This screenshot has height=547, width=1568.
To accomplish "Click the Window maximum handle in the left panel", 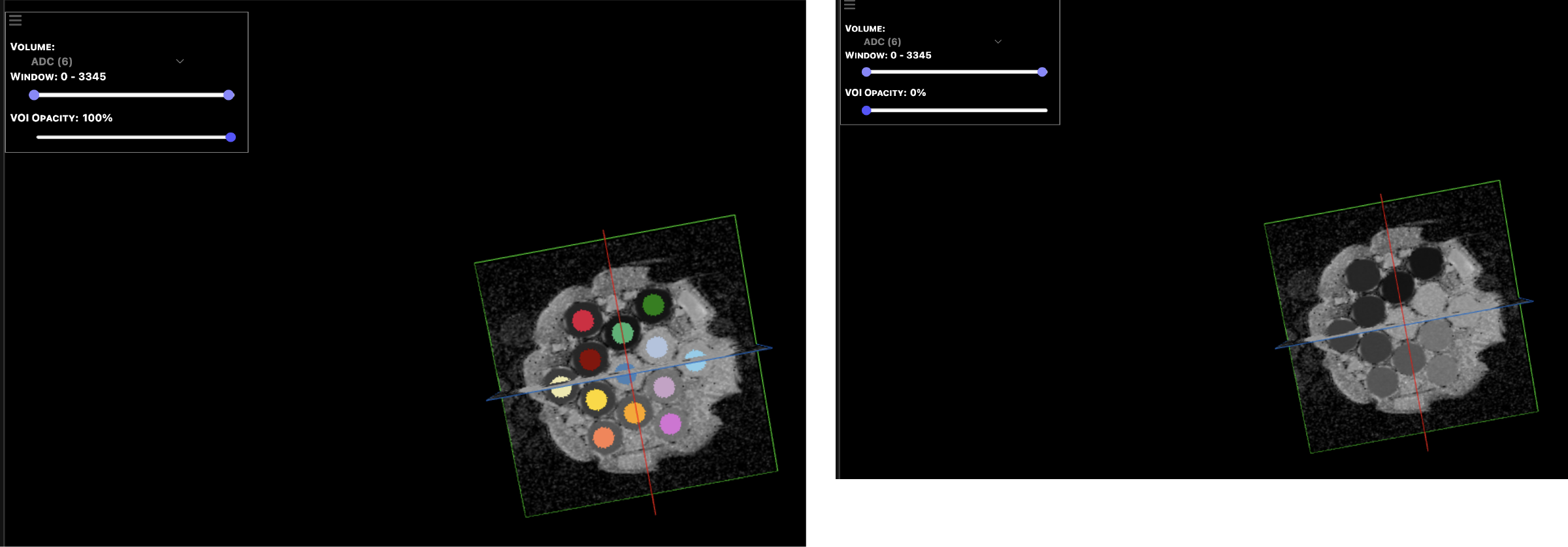I will coord(229,95).
